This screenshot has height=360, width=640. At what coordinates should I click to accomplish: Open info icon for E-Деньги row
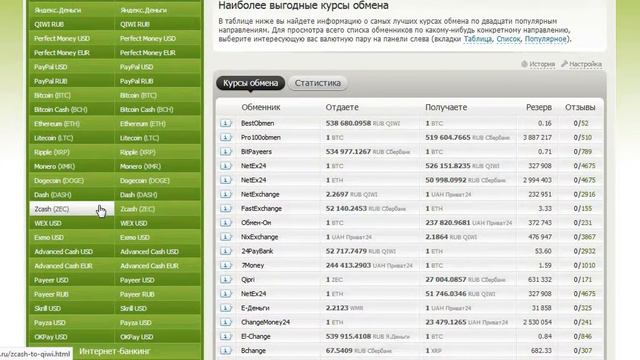pyautogui.click(x=226, y=308)
